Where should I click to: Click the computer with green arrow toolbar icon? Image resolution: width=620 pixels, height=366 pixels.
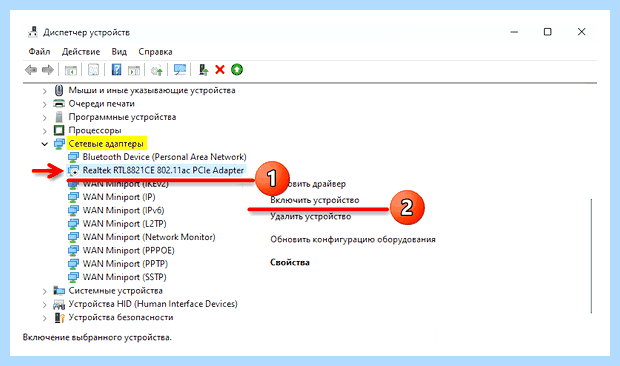click(x=203, y=70)
